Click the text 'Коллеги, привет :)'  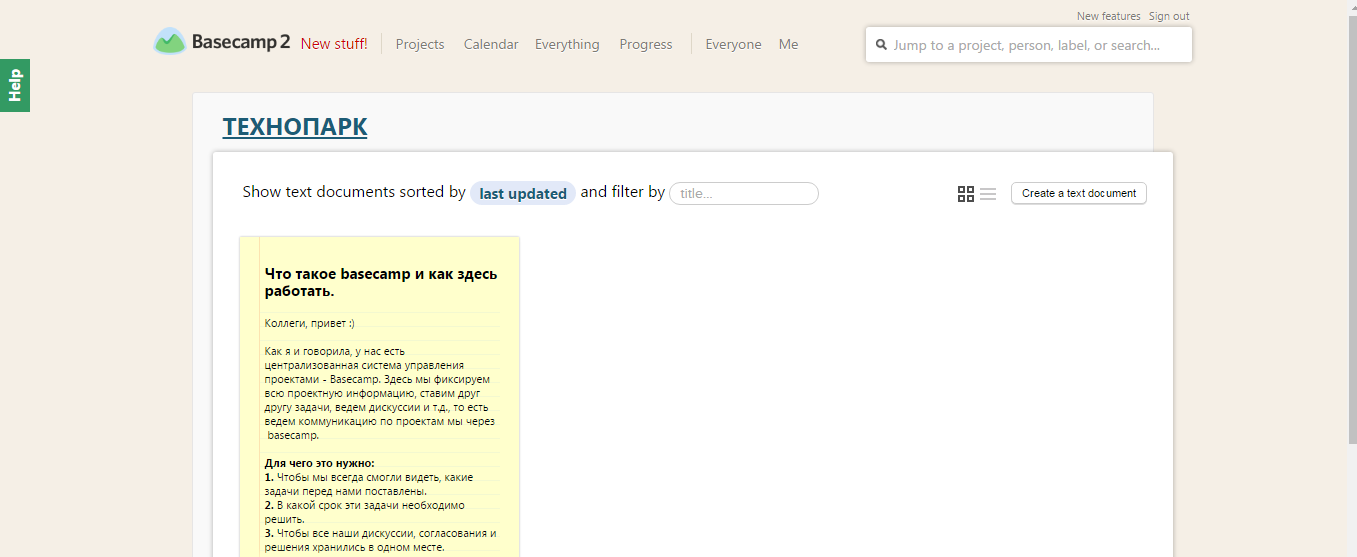[x=309, y=323]
